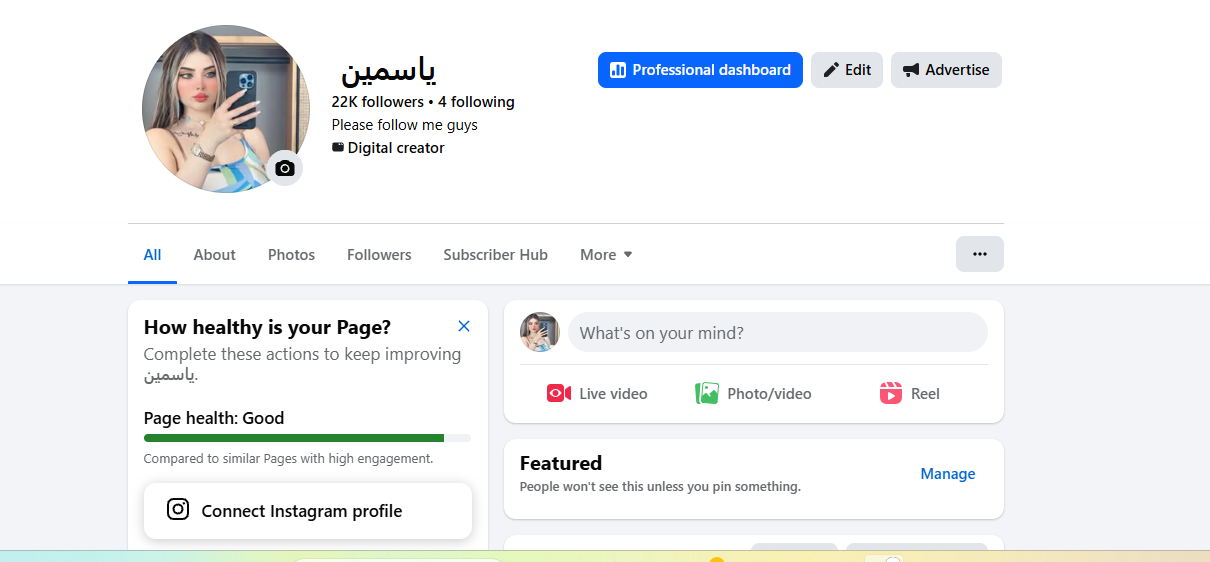Click the camera icon on profile picture
Image resolution: width=1210 pixels, height=562 pixels.
285,168
